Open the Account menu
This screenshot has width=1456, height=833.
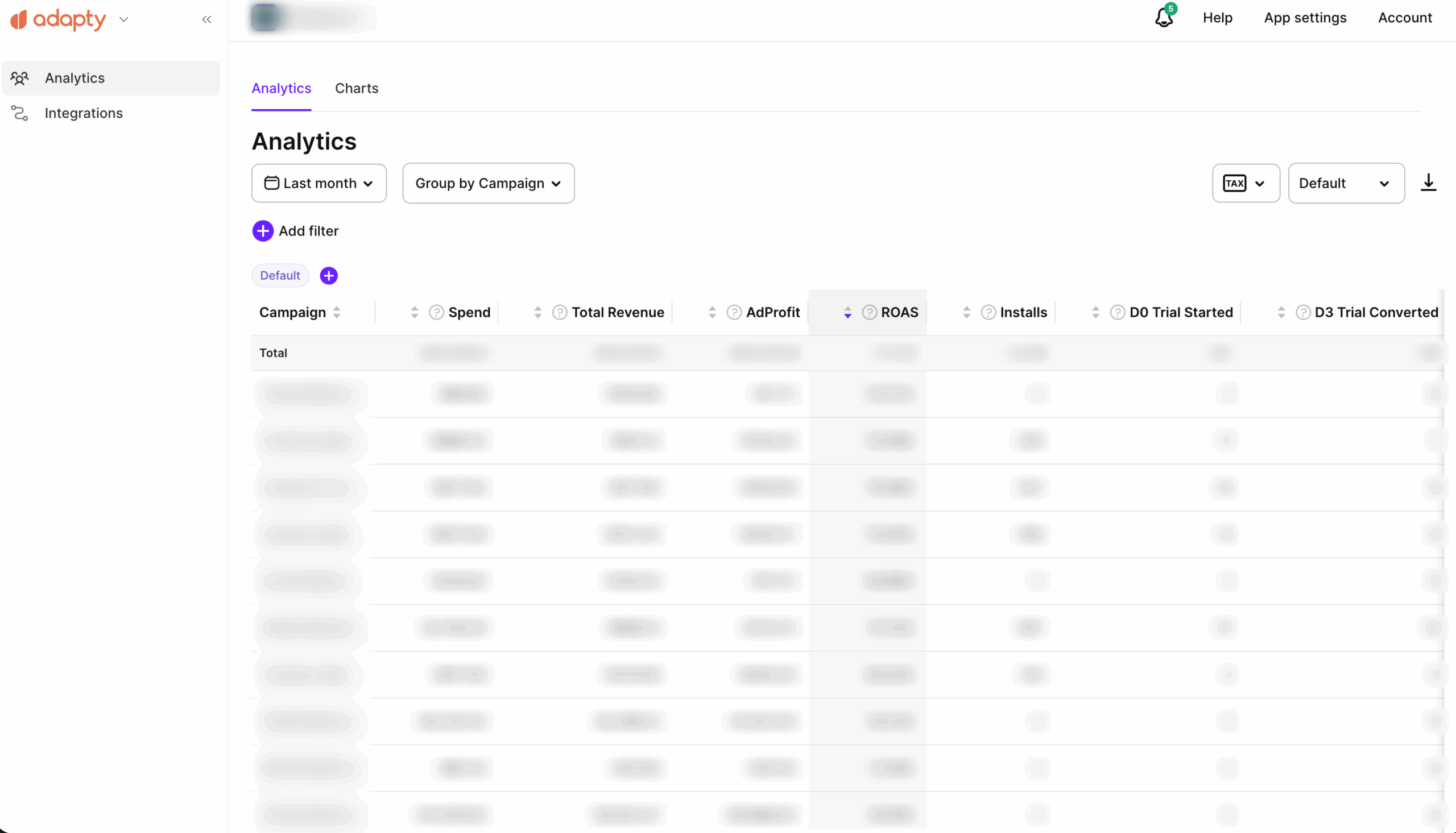(1404, 18)
